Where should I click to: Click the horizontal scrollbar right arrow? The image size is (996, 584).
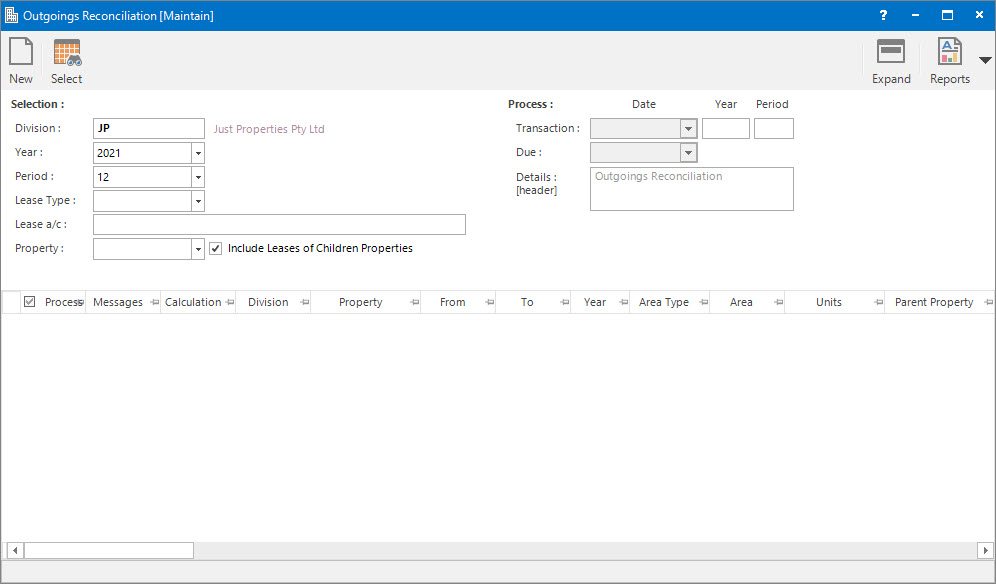(985, 550)
